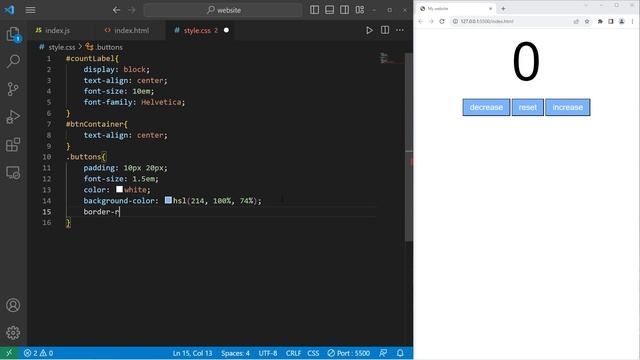Open the editor More Actions ellipsis
The width and height of the screenshot is (640, 360).
[400, 30]
